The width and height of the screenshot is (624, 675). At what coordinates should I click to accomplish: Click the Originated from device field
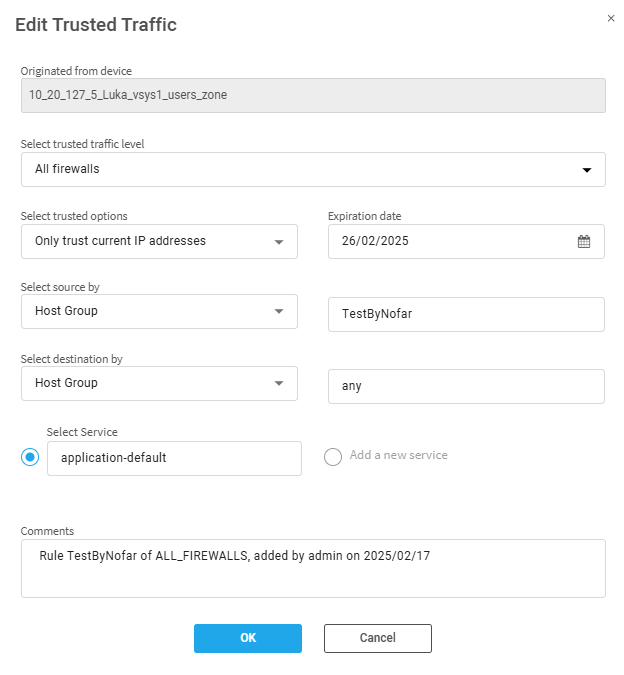(x=312, y=96)
